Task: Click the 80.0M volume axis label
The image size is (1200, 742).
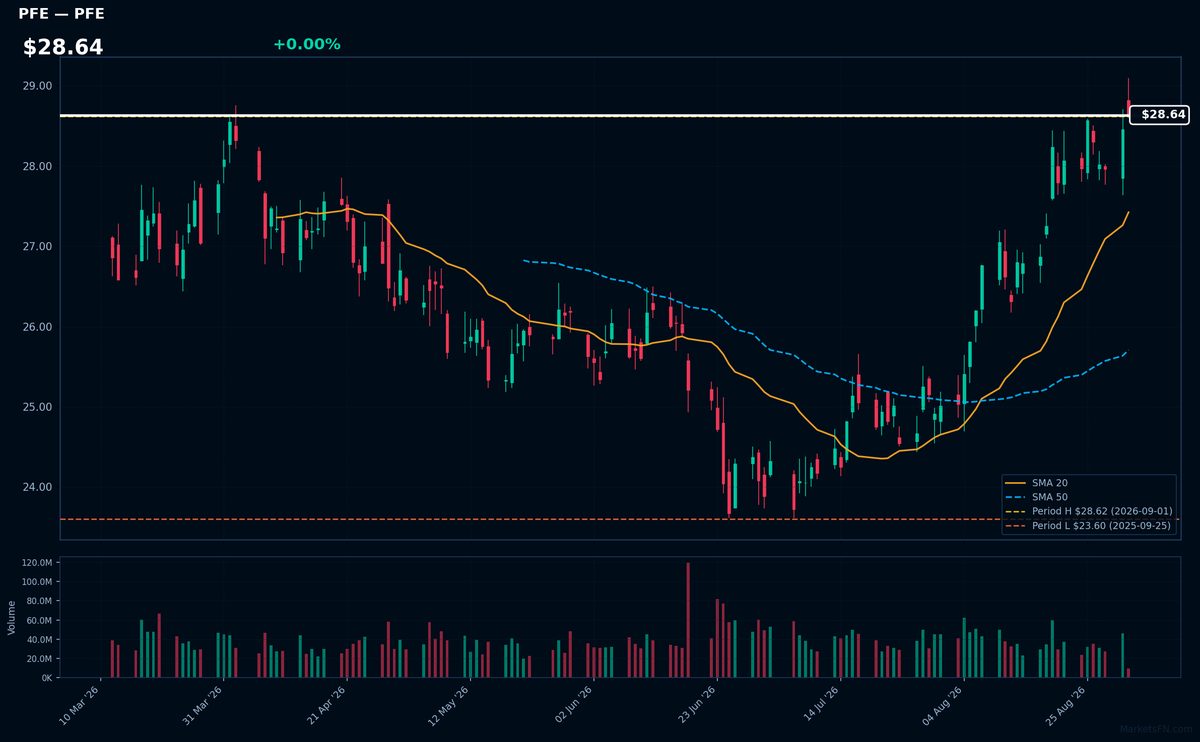Action: pyautogui.click(x=38, y=601)
